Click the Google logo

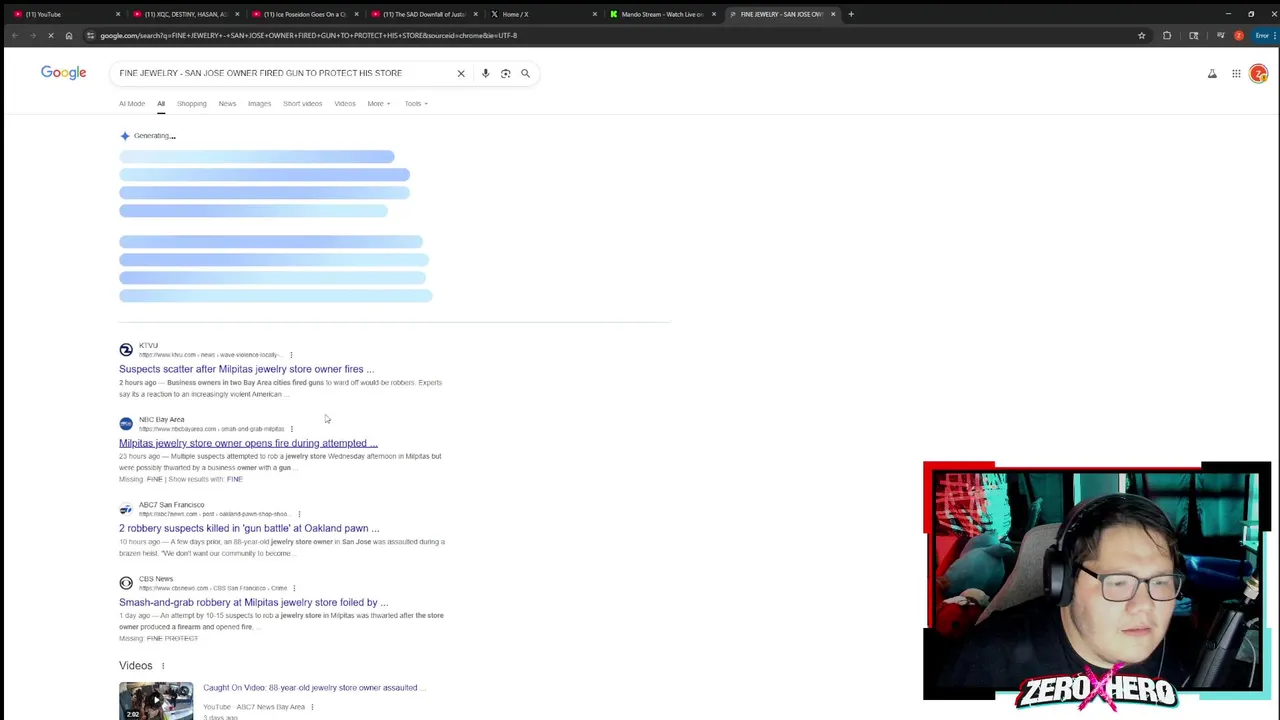point(63,72)
